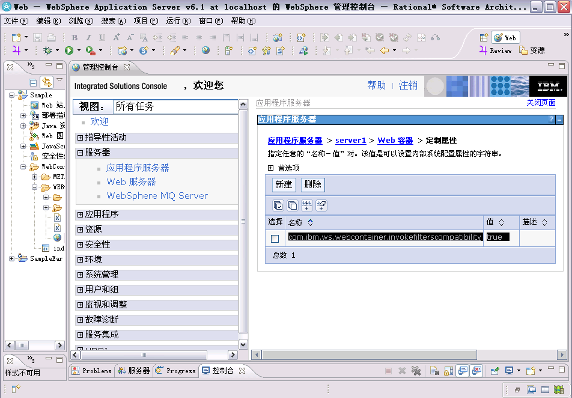
Task: Click the select-all icon above the property table
Action: tap(278, 205)
